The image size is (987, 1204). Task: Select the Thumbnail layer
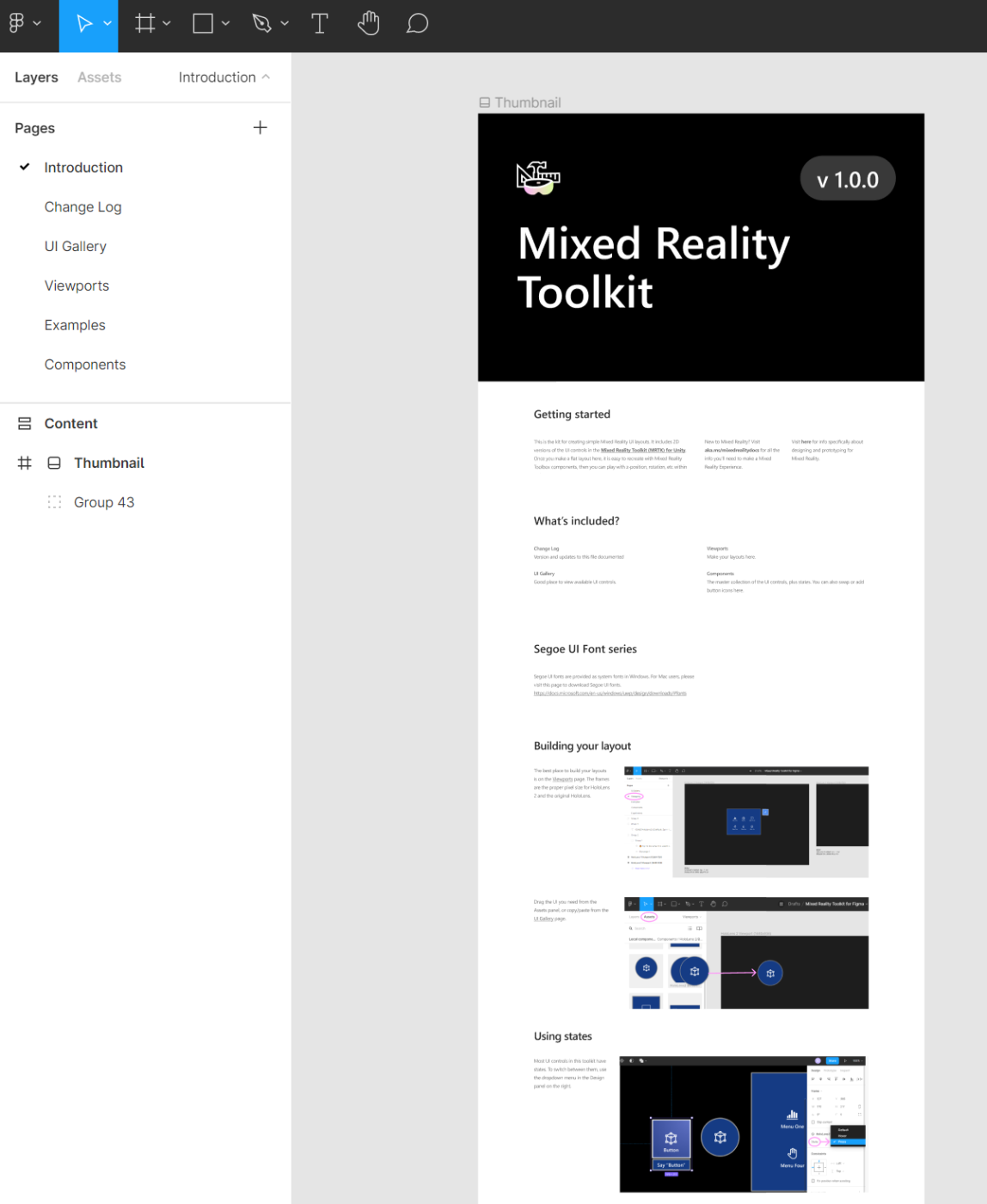click(109, 463)
